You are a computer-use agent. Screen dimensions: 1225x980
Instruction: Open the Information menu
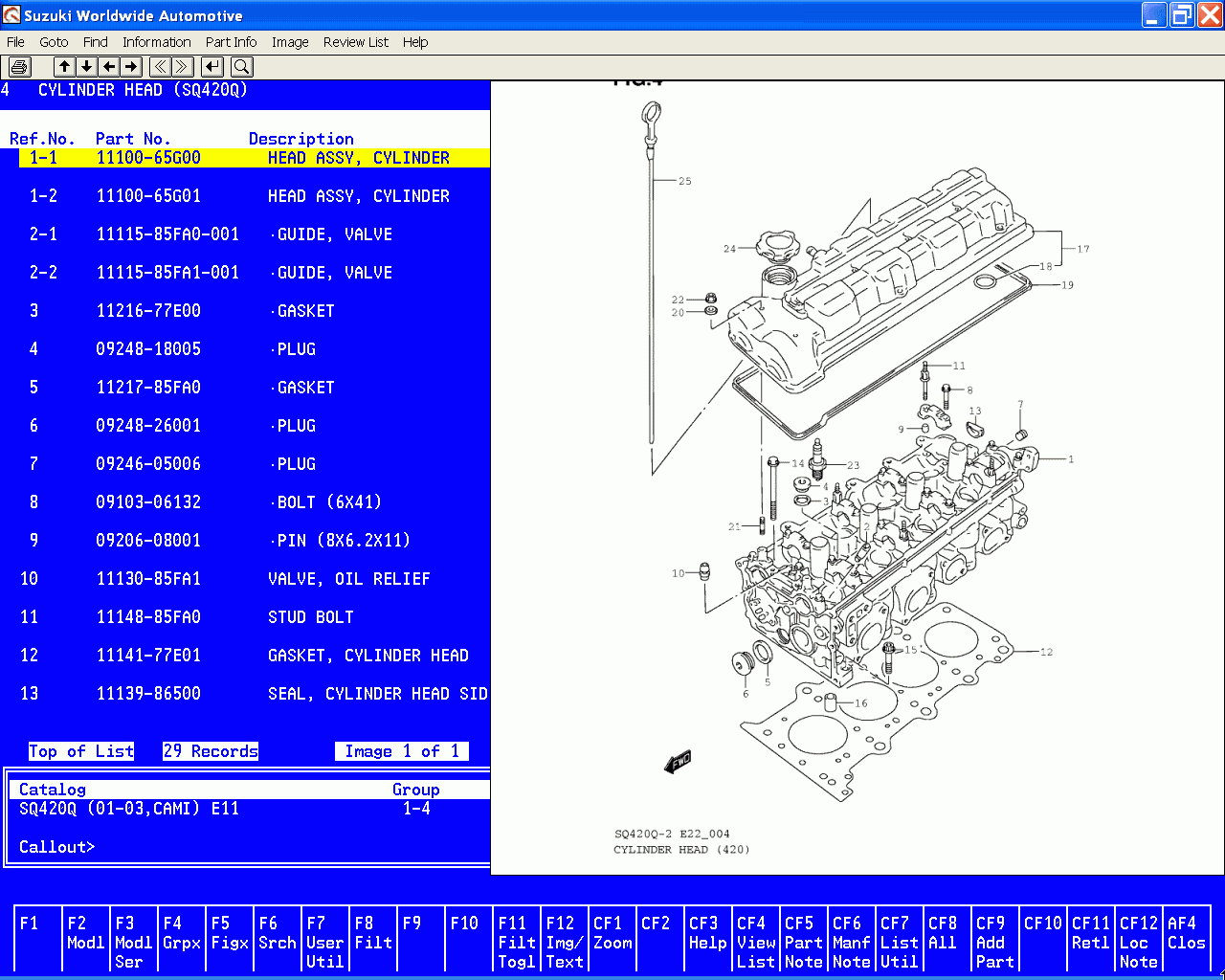pyautogui.click(x=156, y=42)
